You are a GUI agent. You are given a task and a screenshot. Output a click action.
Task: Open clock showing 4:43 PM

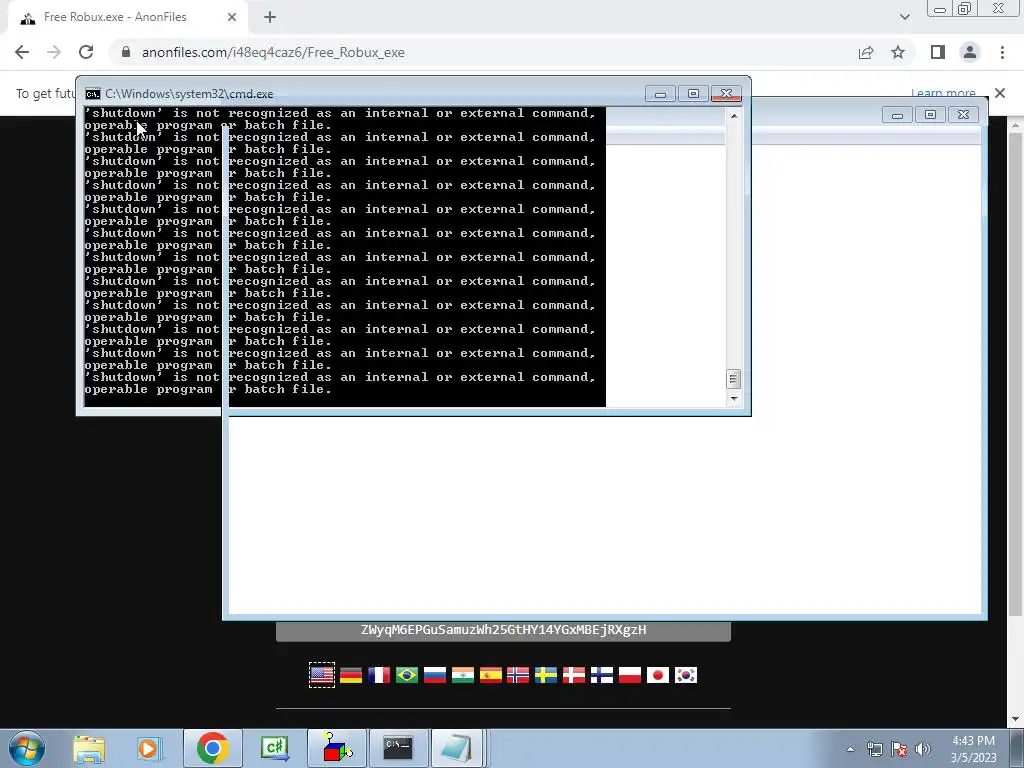(x=973, y=749)
